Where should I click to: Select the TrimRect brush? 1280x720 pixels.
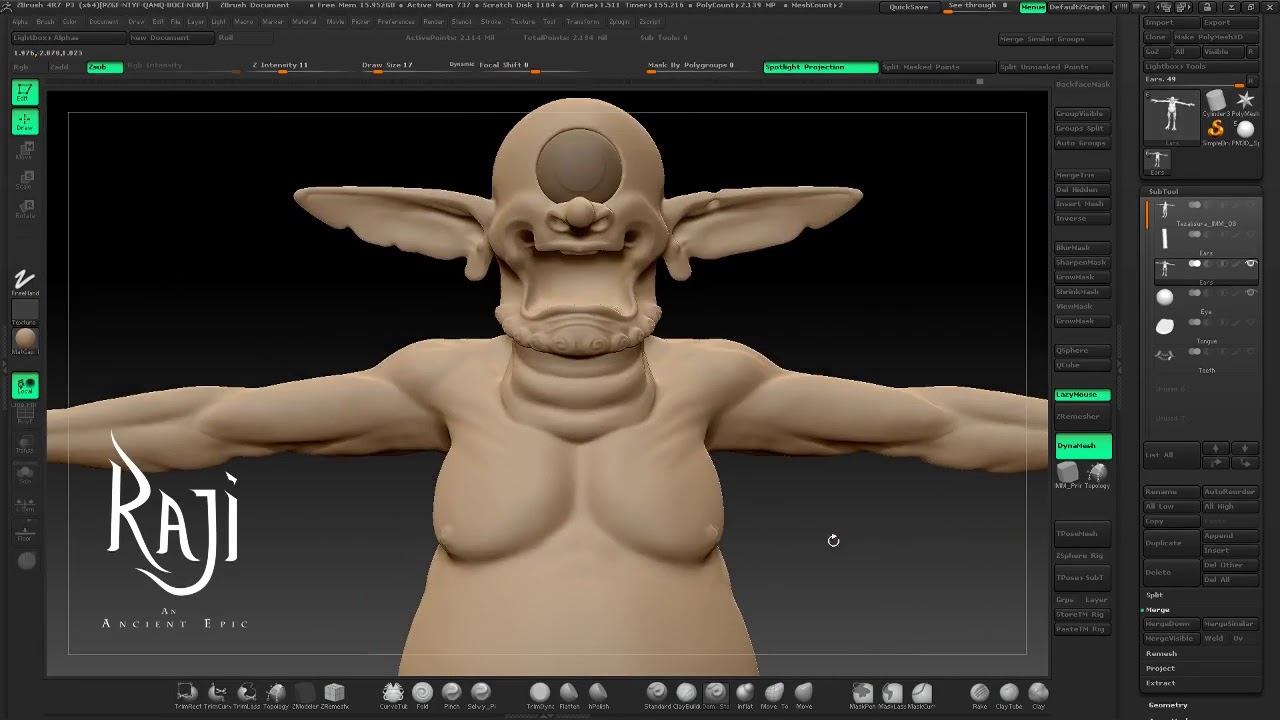(x=187, y=693)
